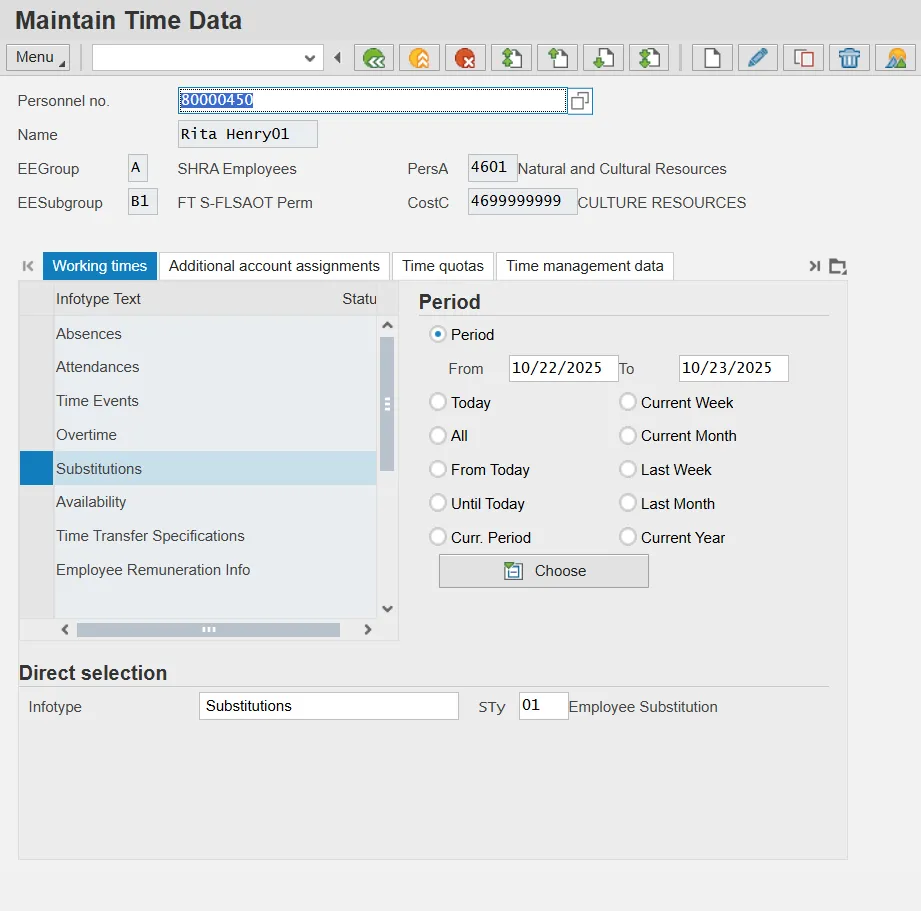
Task: Select the Today radio button
Action: click(438, 402)
